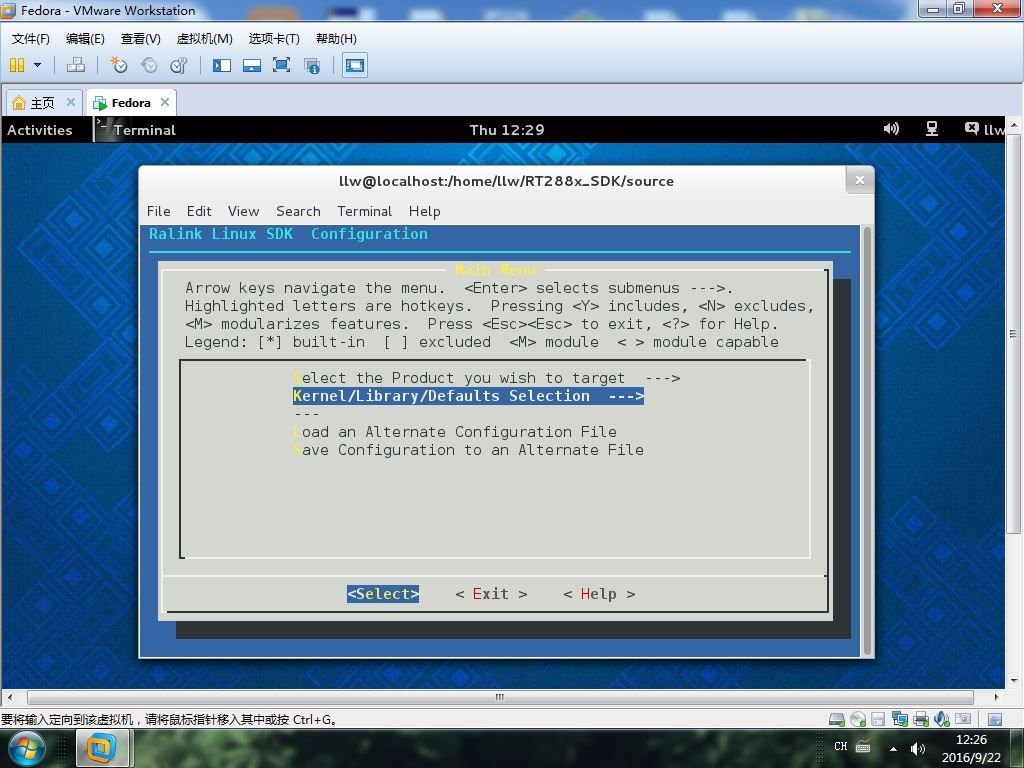Click the VM view horizontal scrollbar
The width and height of the screenshot is (1024, 768).
[500, 697]
